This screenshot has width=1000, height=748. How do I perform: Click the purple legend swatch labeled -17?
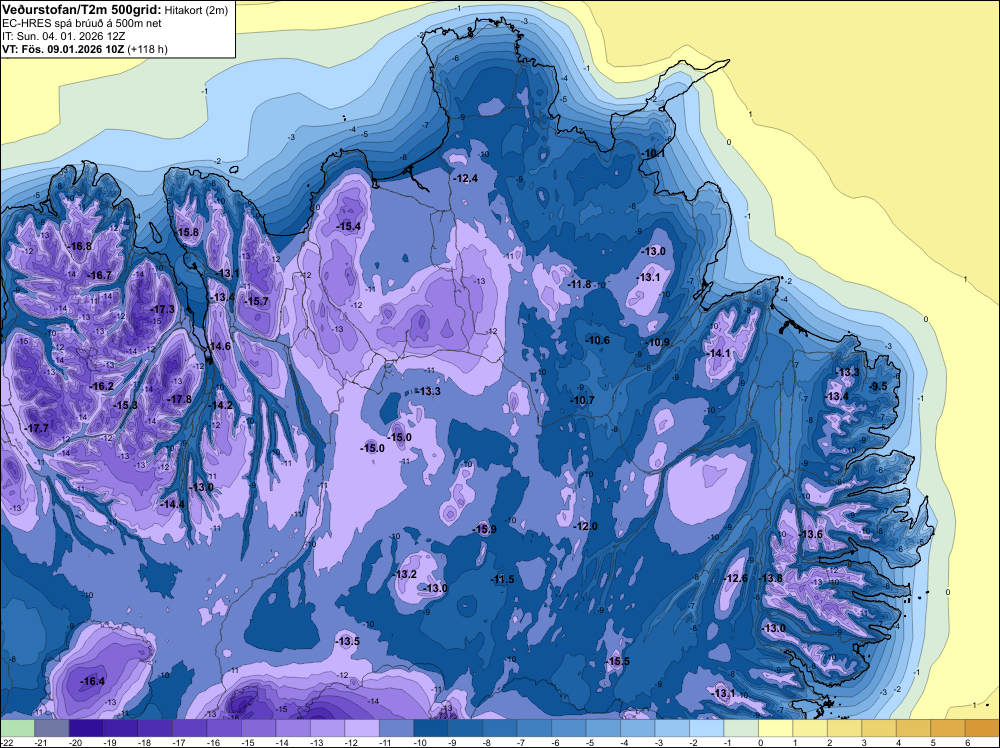click(x=189, y=728)
